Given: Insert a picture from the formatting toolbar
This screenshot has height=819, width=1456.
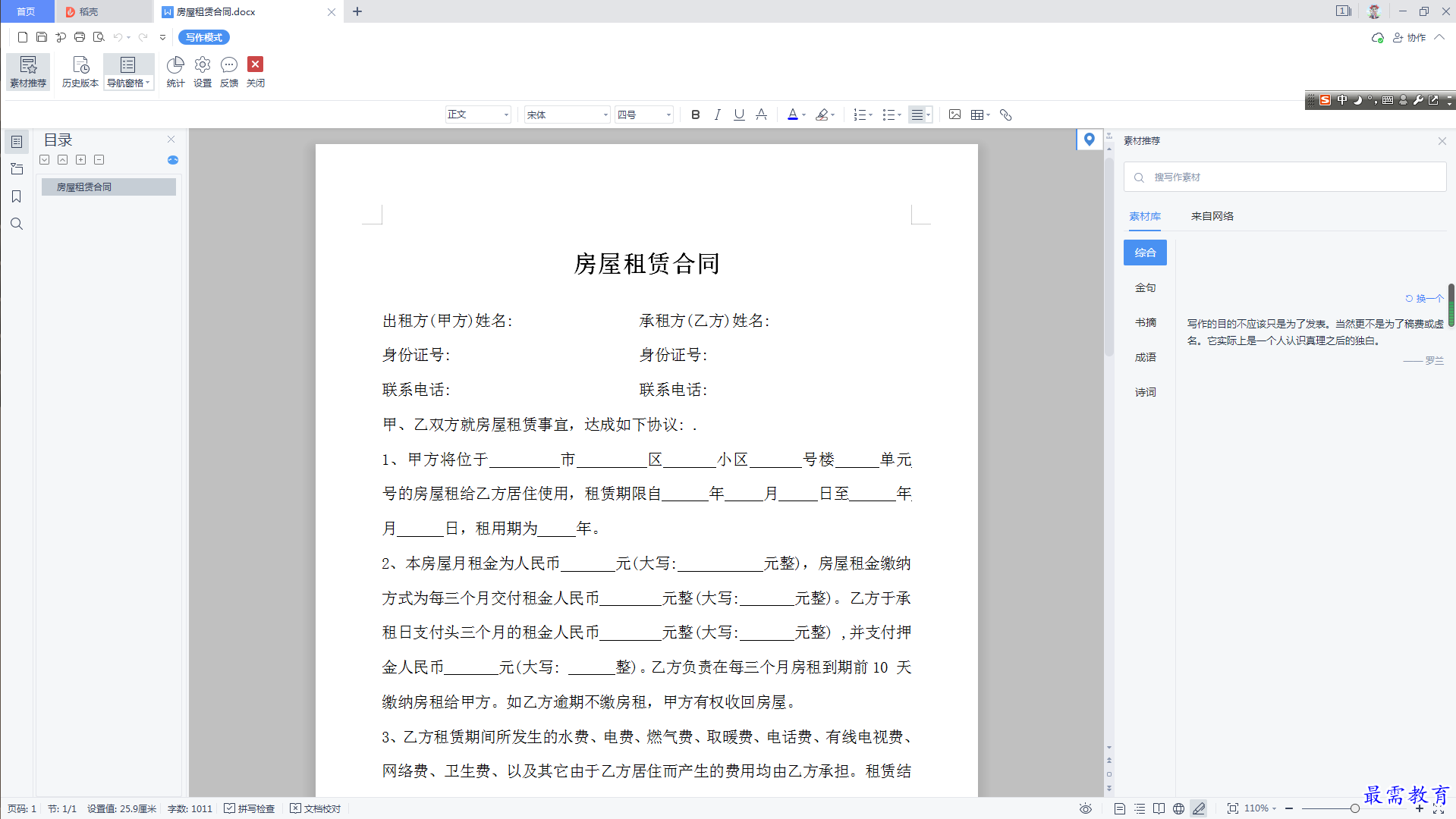Looking at the screenshot, I should 954,115.
